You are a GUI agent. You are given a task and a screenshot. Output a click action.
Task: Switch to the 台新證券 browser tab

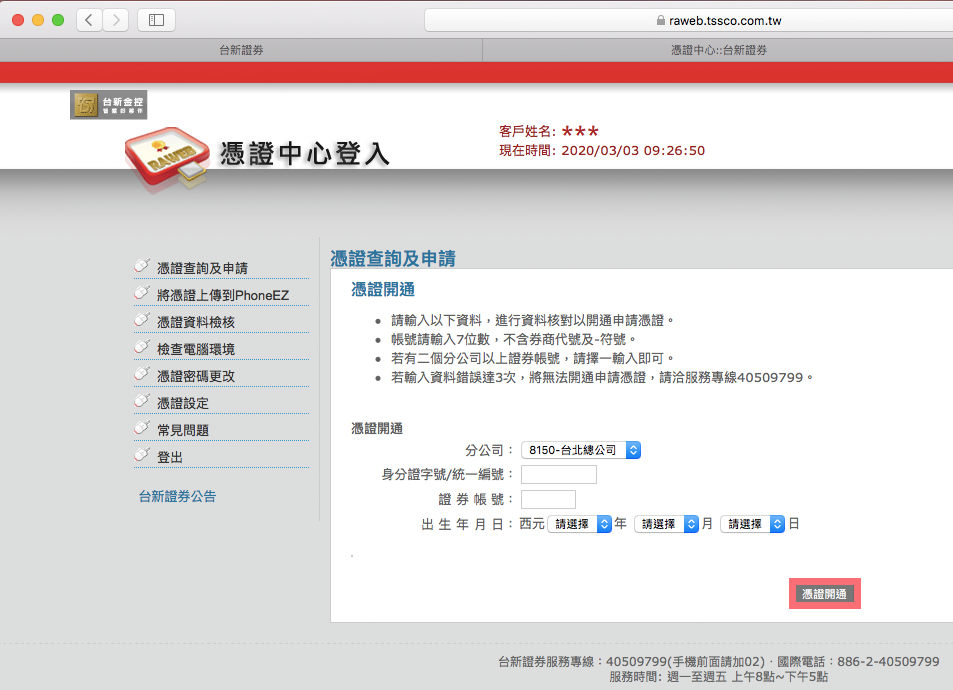[x=241, y=50]
